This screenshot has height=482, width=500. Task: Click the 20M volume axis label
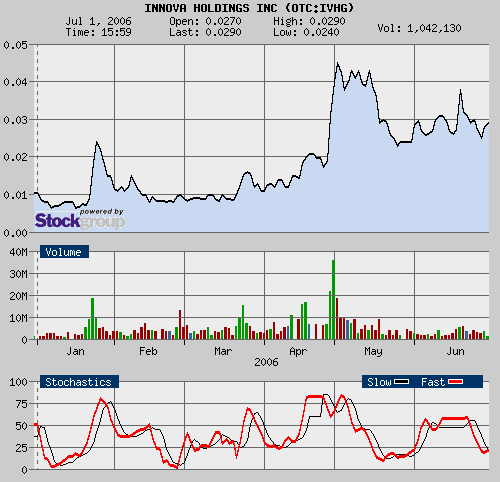tap(18, 296)
